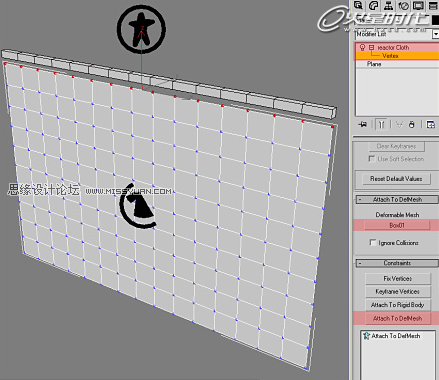Select the Vertex sub-object level
This screenshot has width=439, height=380.
397,56
